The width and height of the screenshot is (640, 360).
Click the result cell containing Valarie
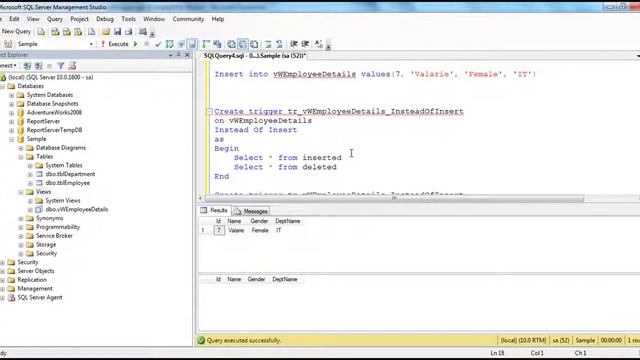236,231
